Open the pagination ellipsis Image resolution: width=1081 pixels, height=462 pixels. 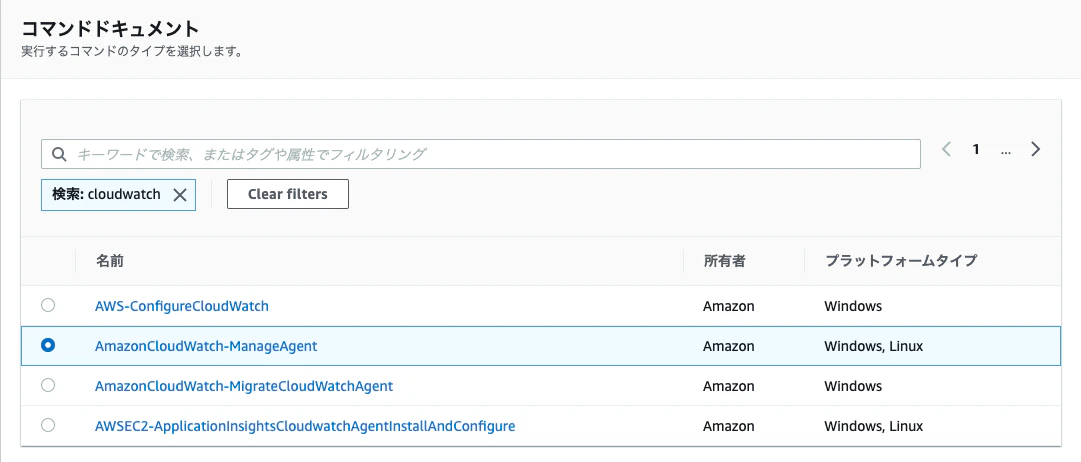1005,150
